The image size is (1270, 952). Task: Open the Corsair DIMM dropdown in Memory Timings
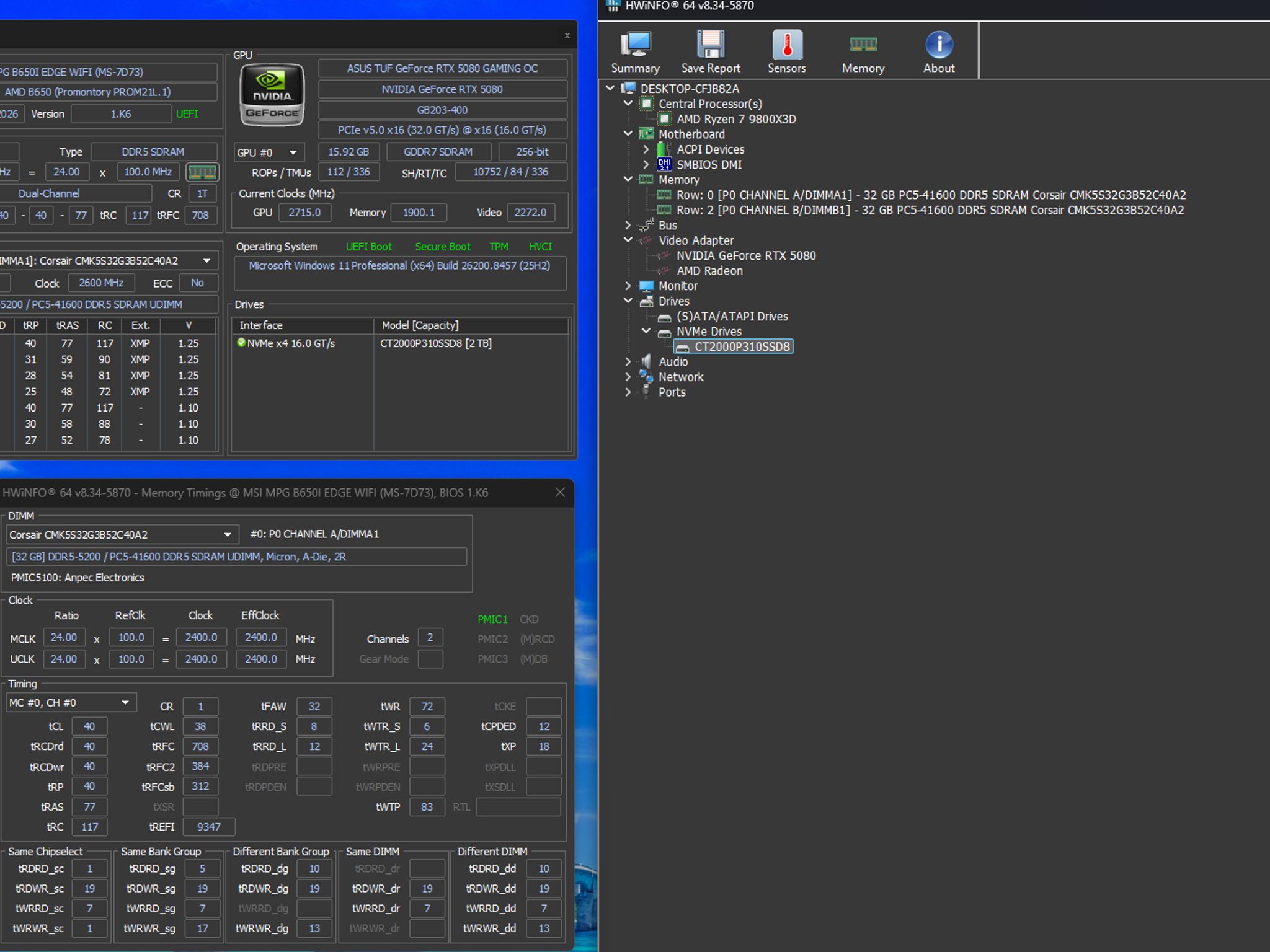pyautogui.click(x=122, y=534)
